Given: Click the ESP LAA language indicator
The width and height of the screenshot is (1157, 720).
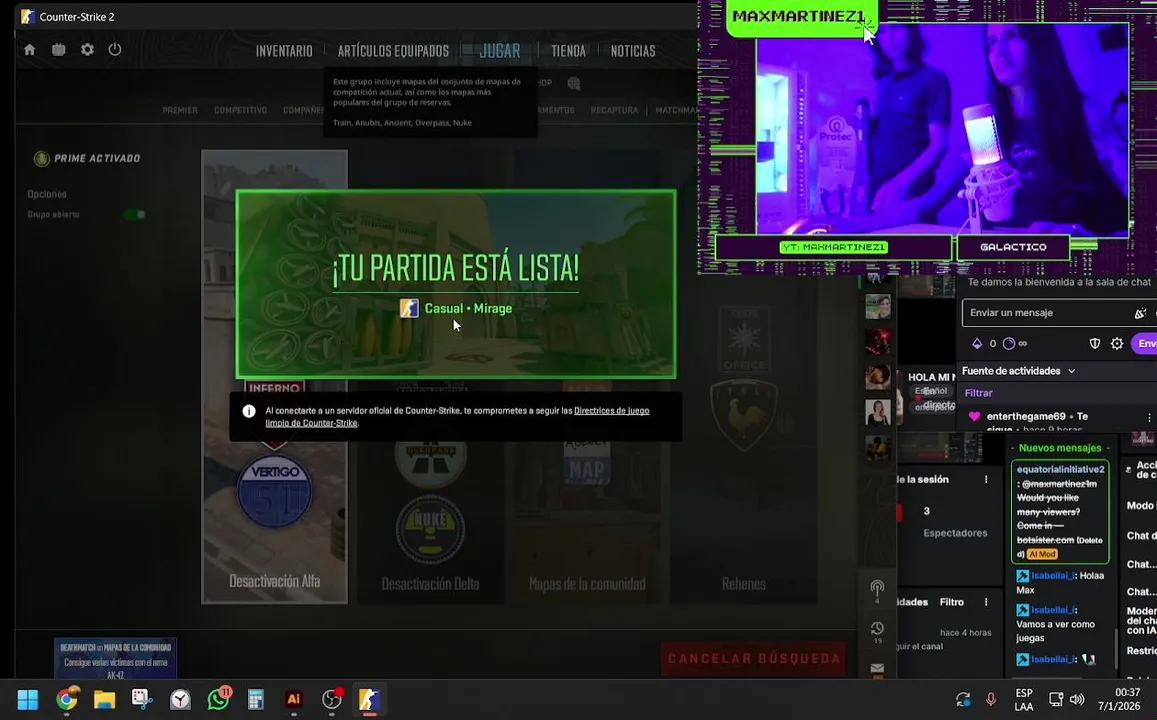Looking at the screenshot, I should pos(1024,699).
